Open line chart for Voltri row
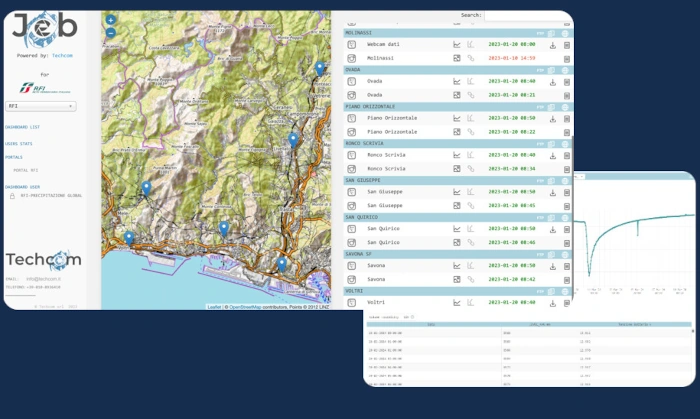The image size is (700, 419). [457, 303]
